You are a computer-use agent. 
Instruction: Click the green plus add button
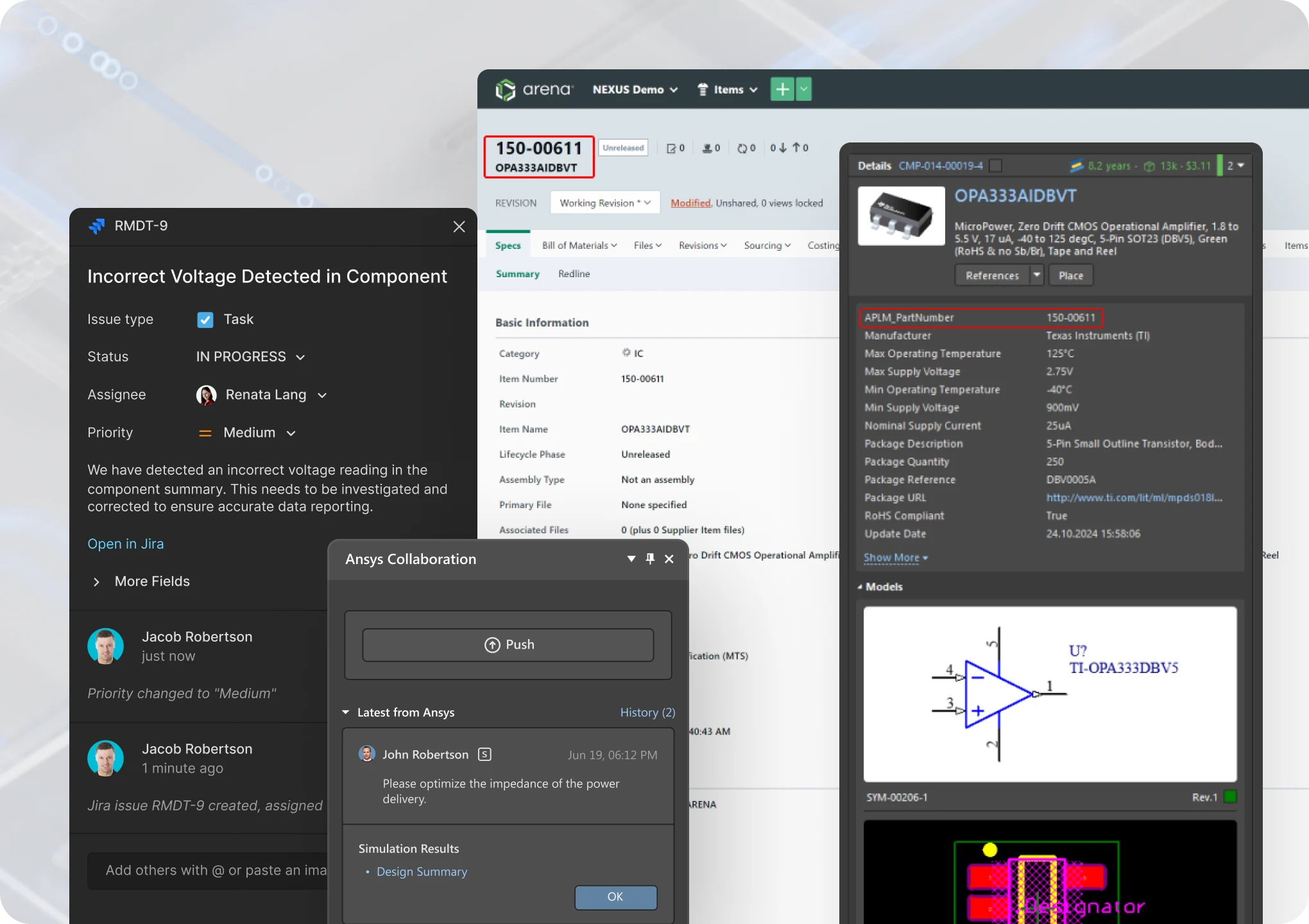[782, 89]
